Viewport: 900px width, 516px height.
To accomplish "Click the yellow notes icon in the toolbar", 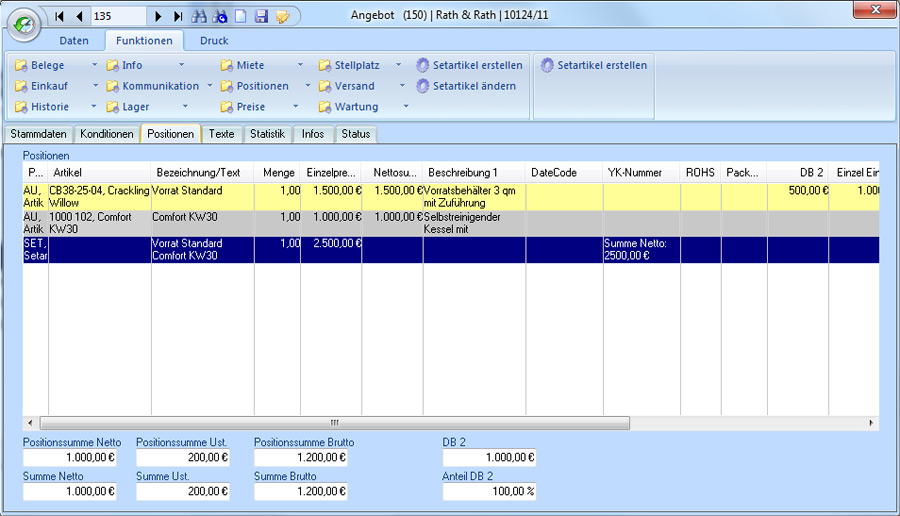I will [282, 17].
